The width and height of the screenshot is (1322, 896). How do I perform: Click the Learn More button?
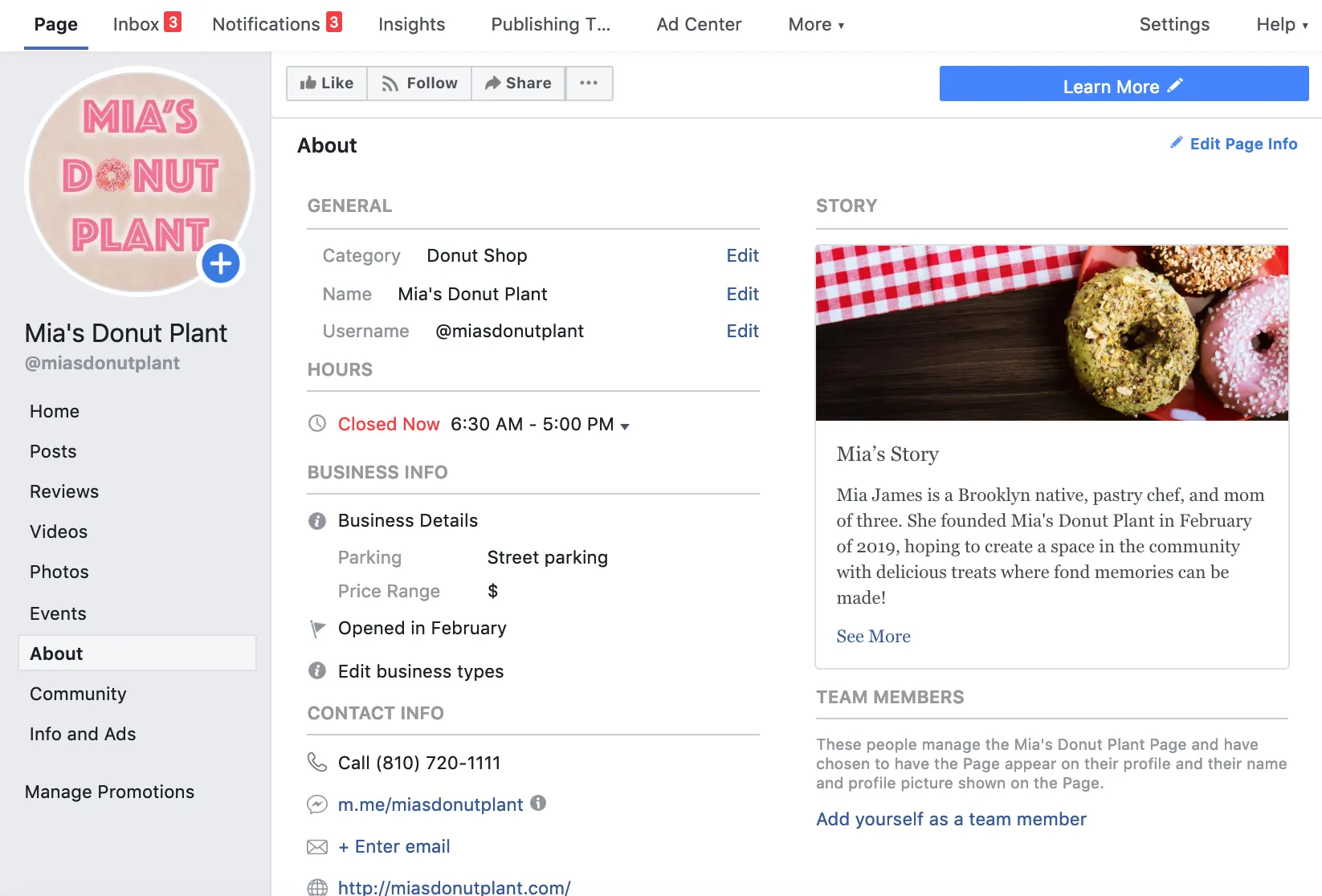pos(1123,84)
